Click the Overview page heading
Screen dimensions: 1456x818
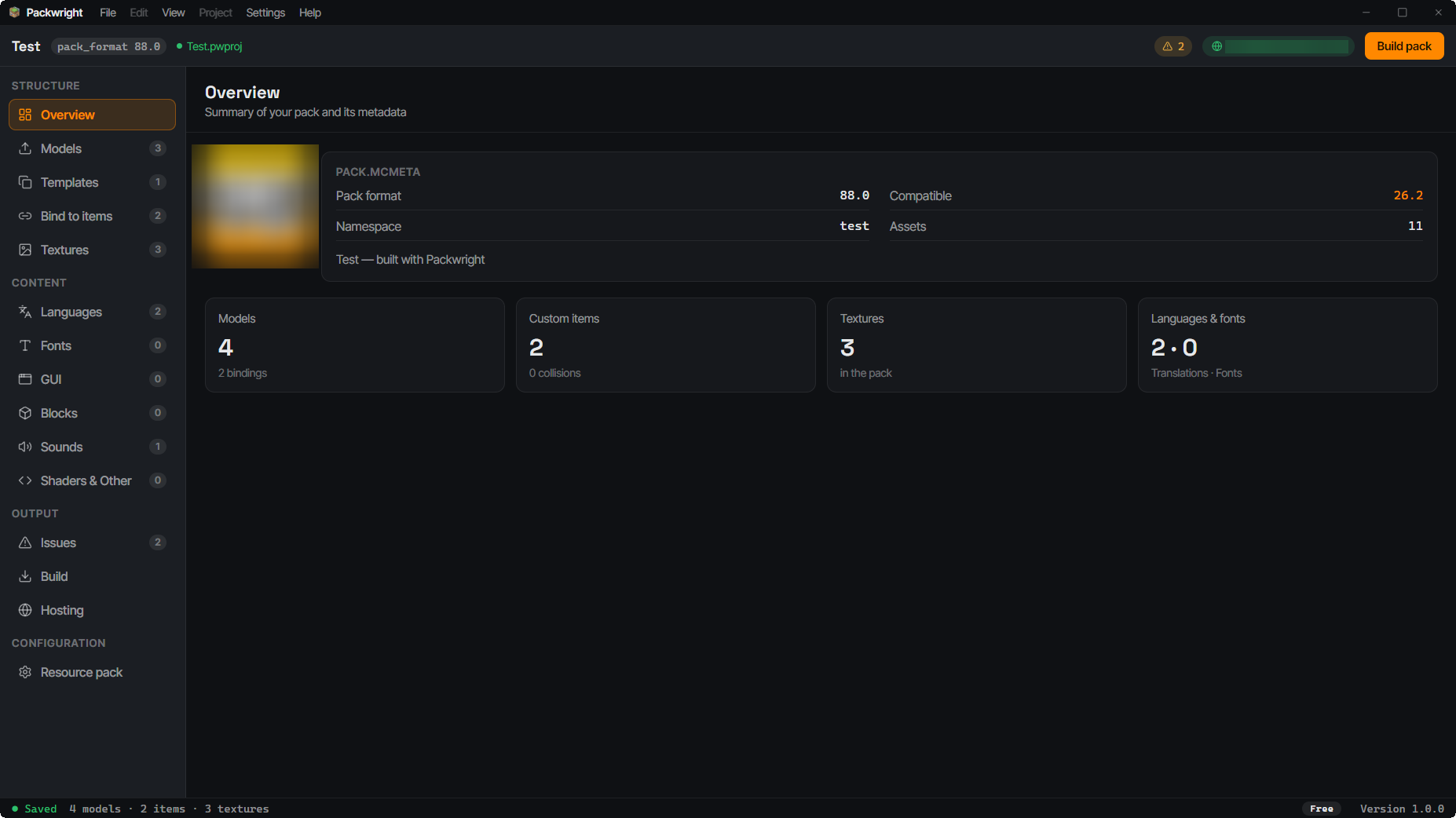(x=242, y=93)
